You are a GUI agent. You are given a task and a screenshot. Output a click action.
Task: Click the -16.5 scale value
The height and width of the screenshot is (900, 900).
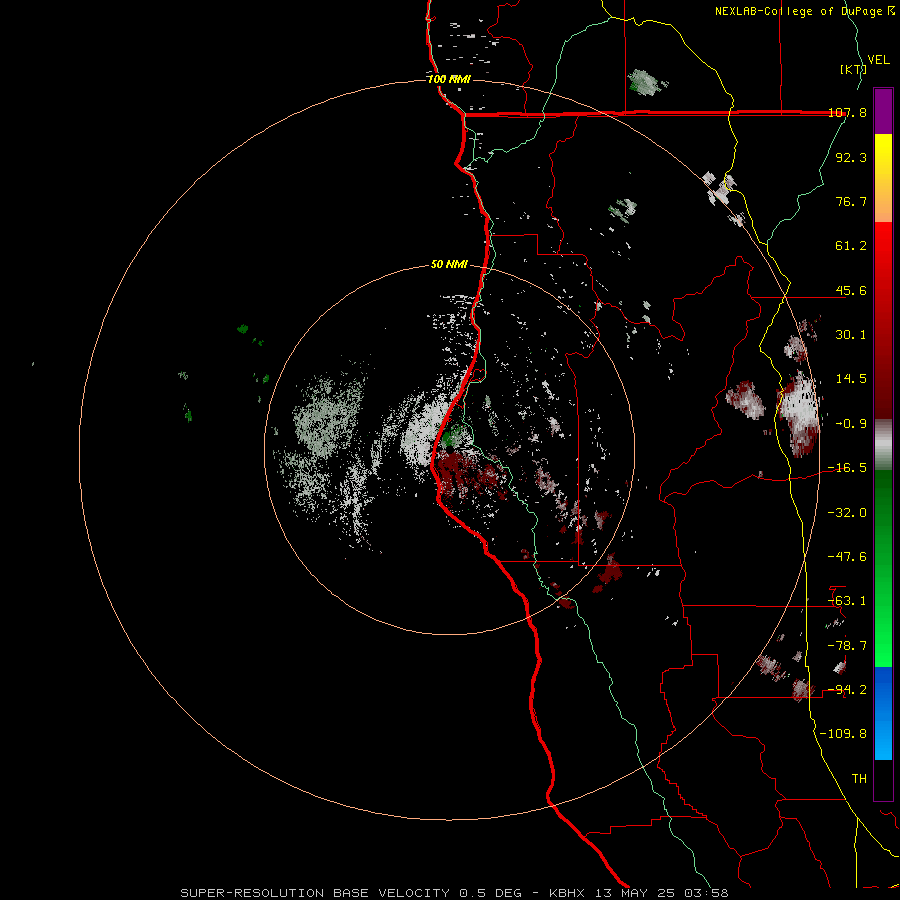(847, 468)
